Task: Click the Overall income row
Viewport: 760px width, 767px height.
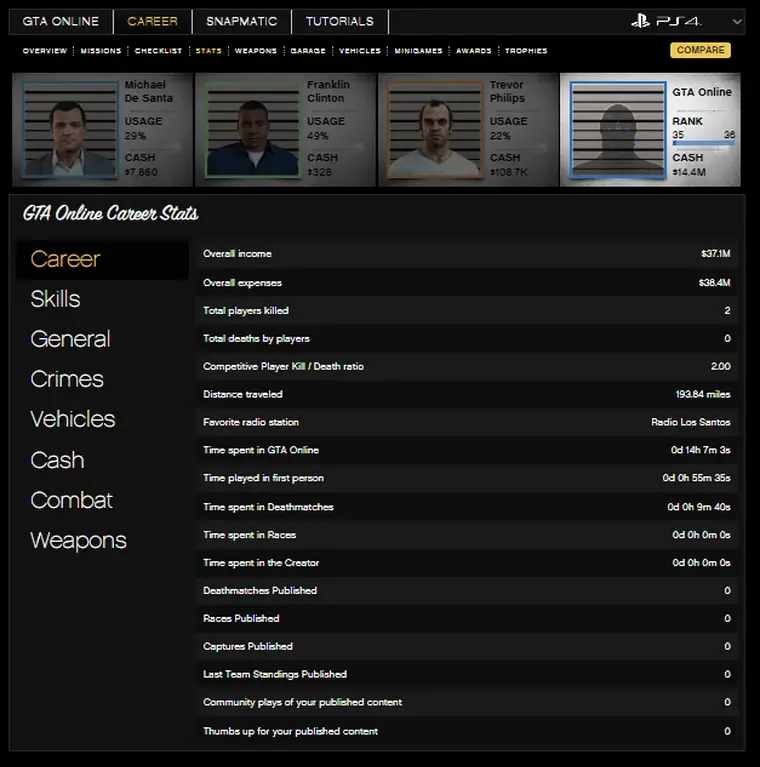Action: (x=467, y=254)
